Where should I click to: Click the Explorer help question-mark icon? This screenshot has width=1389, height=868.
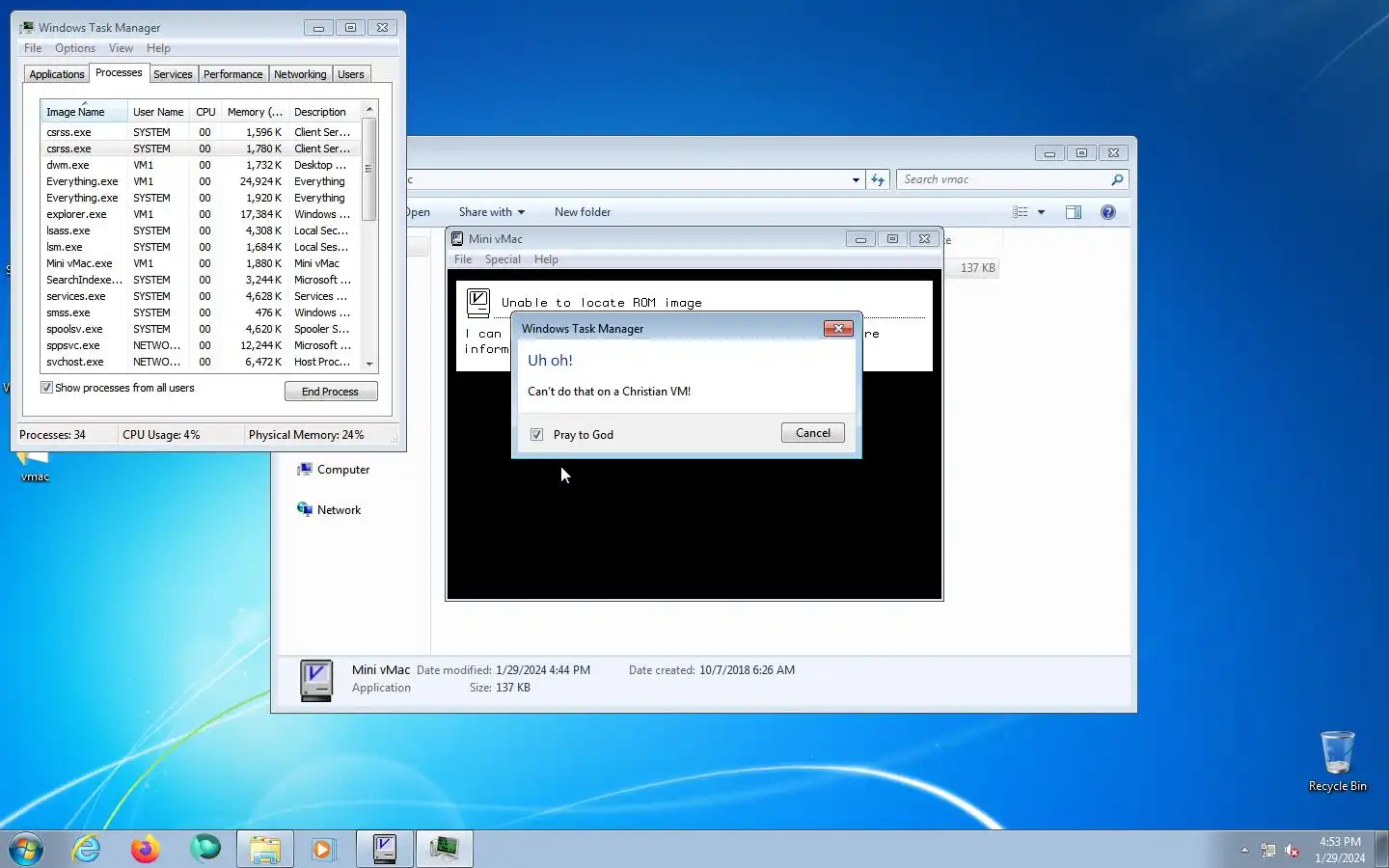point(1108,212)
